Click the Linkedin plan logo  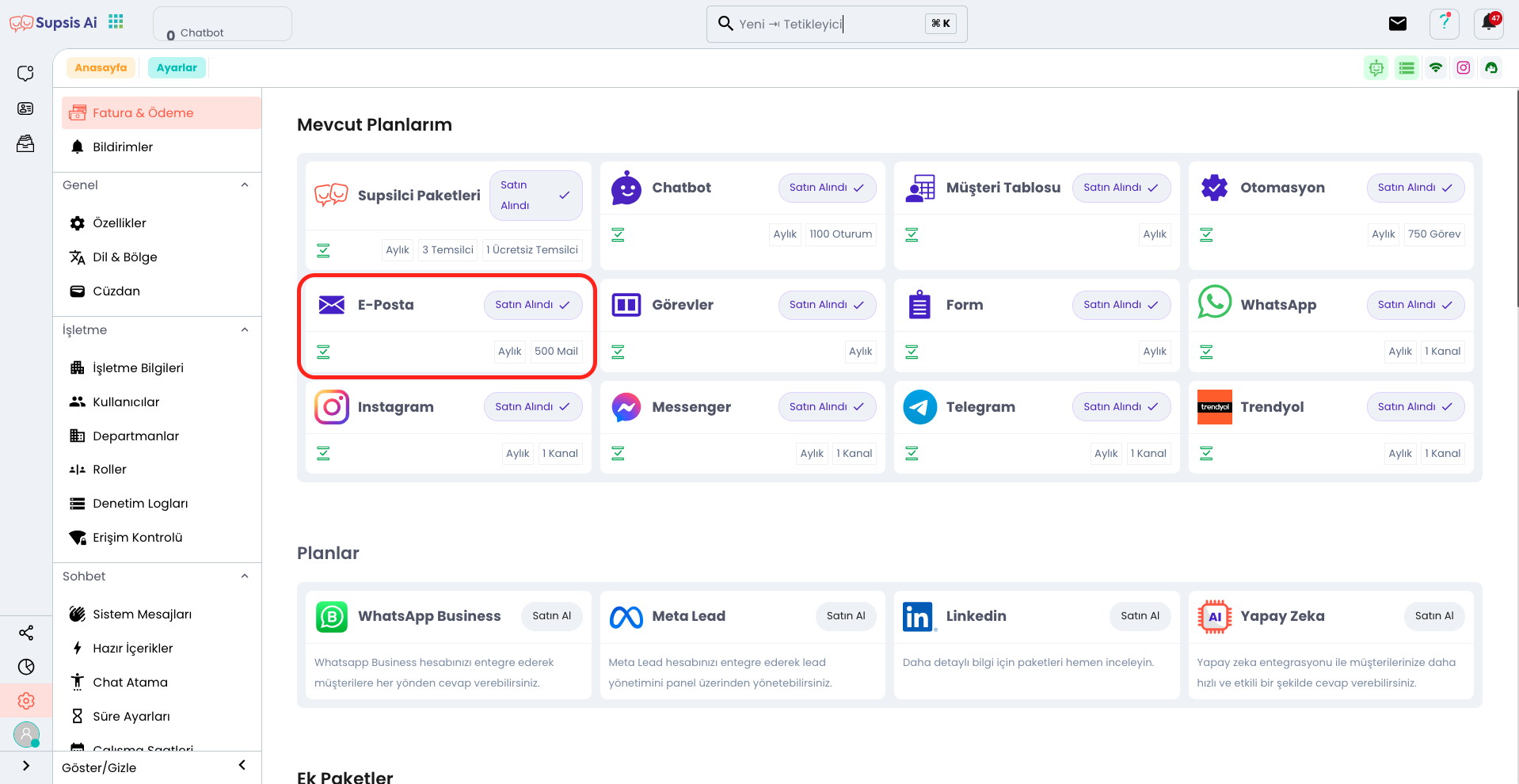tap(919, 617)
